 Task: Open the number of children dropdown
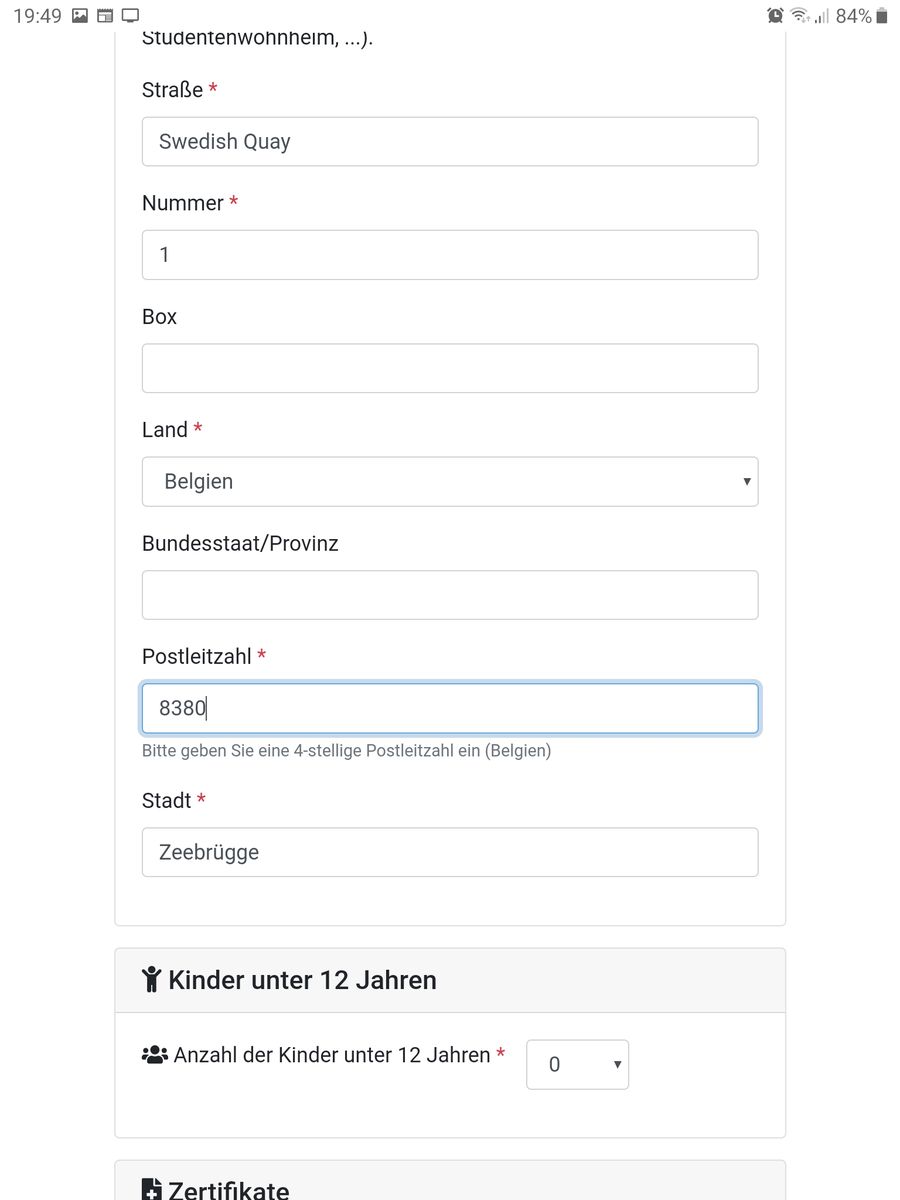click(577, 1065)
